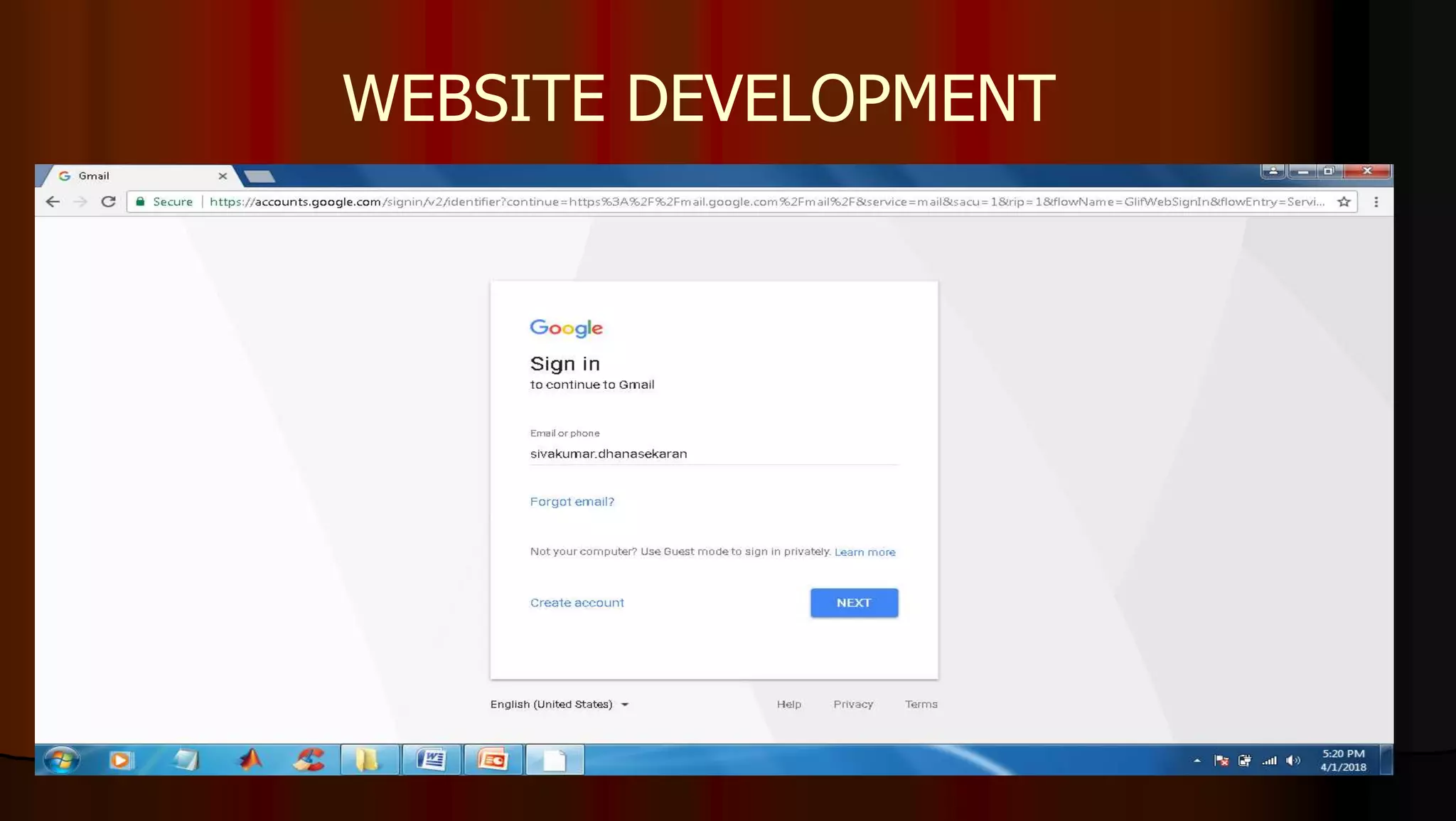The image size is (1456, 821).
Task: Click the Action Center flag icon
Action: 1221,761
